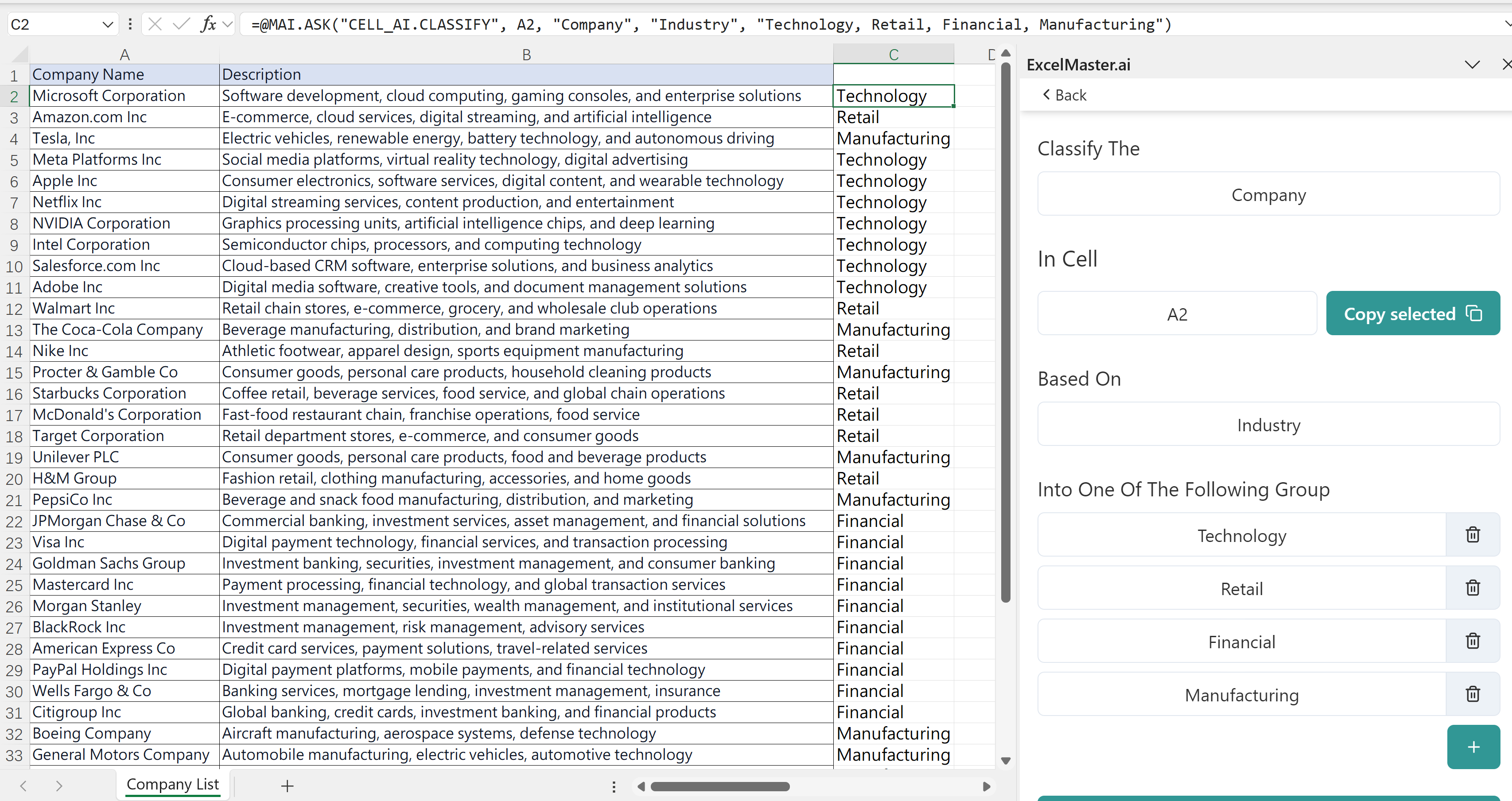Edit the Financial group field
The height and width of the screenshot is (801, 1512).
(1242, 642)
